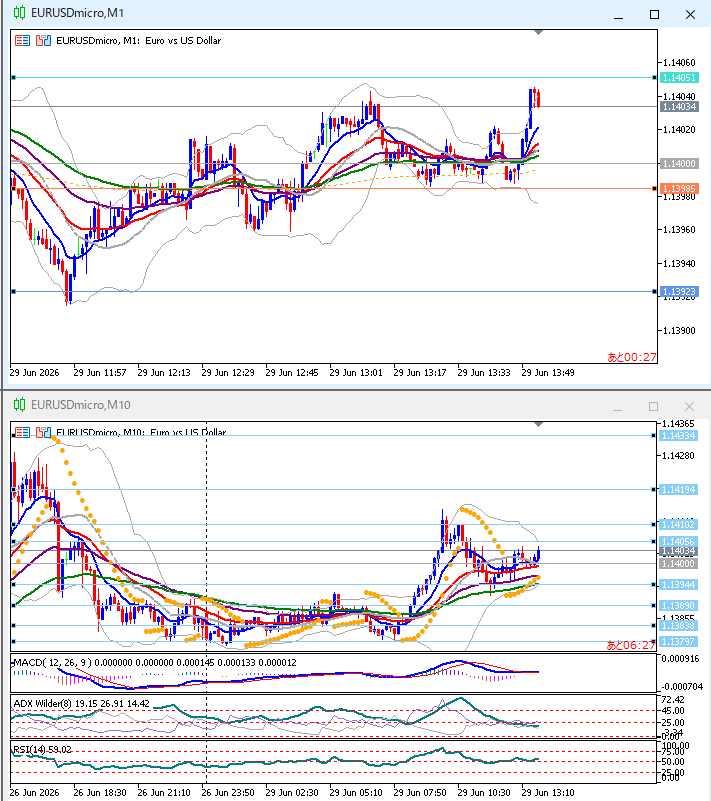Select the 1.14334 price label in M10

coord(679,436)
